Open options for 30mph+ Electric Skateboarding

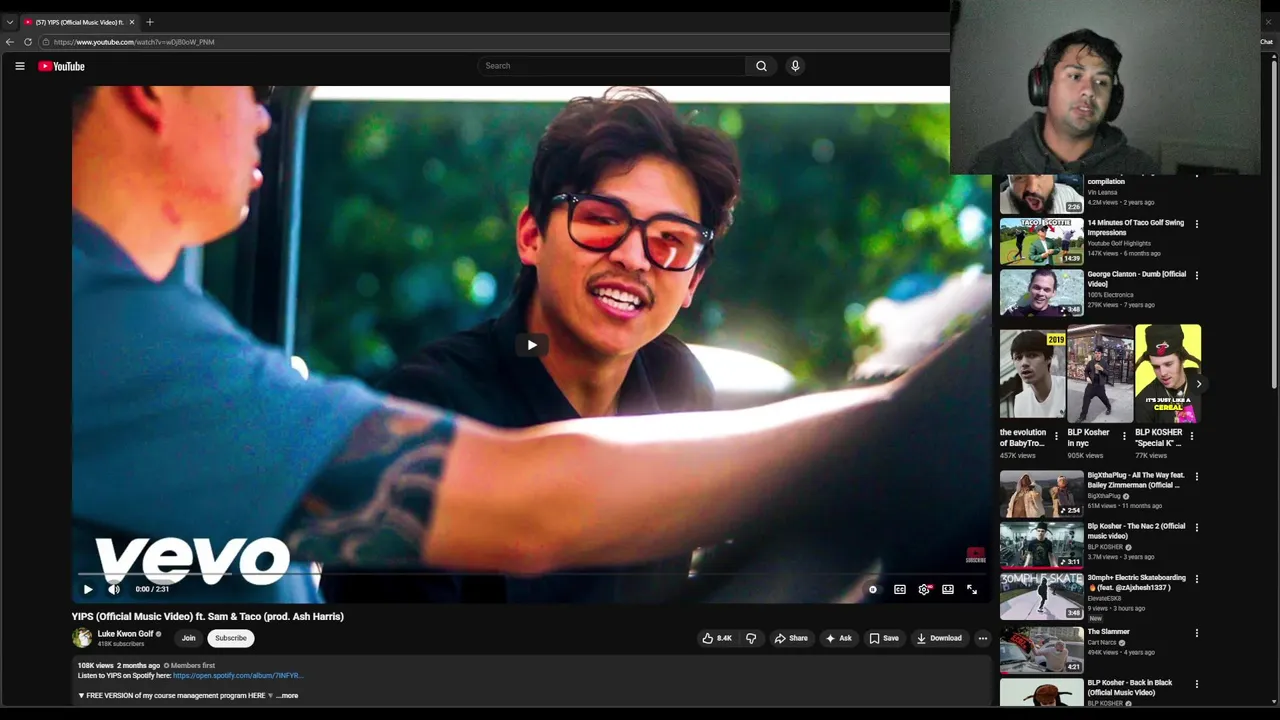[1196, 579]
